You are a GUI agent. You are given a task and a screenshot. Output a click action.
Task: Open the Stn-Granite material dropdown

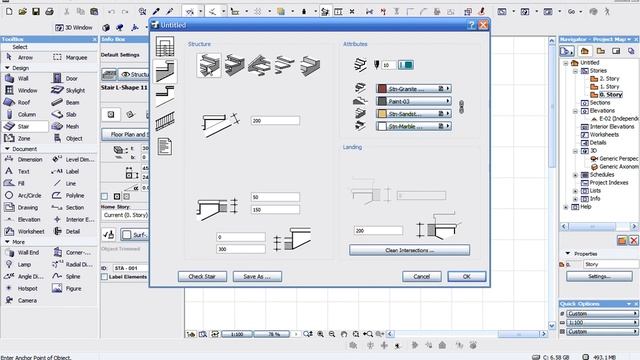coord(413,89)
